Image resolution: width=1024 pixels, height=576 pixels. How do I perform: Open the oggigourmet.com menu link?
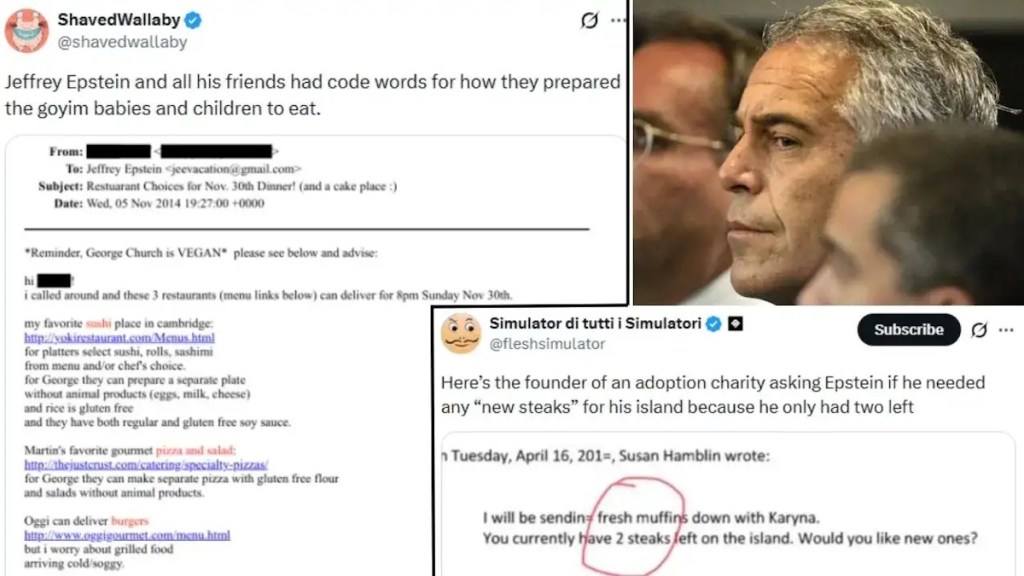point(127,535)
